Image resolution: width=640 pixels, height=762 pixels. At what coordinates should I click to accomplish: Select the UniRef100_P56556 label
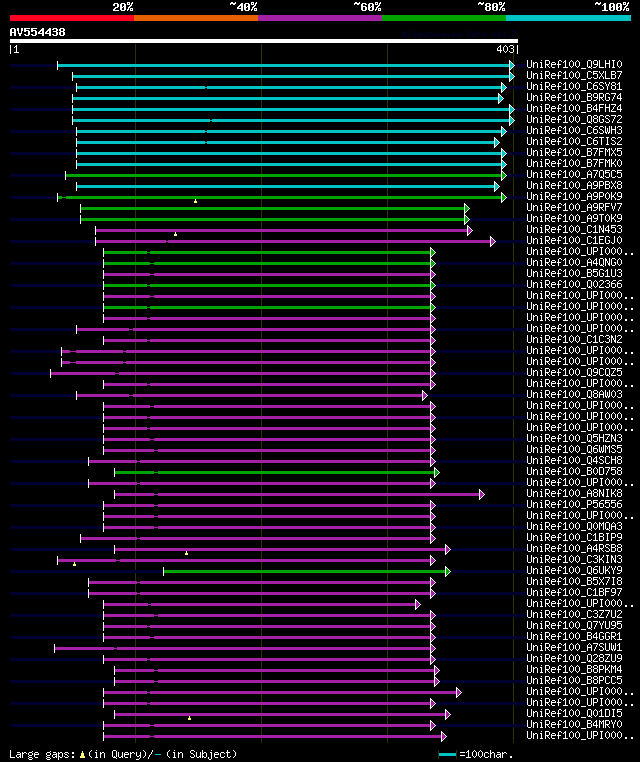[x=574, y=504]
